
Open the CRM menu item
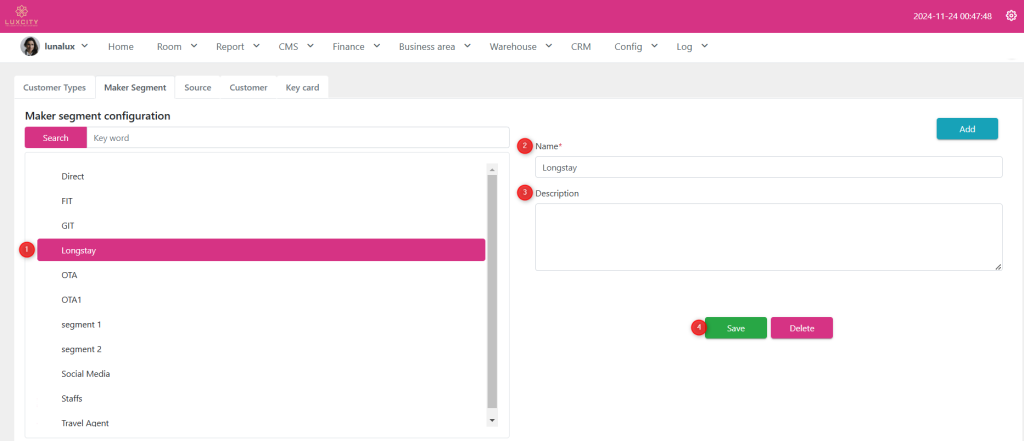pos(581,47)
